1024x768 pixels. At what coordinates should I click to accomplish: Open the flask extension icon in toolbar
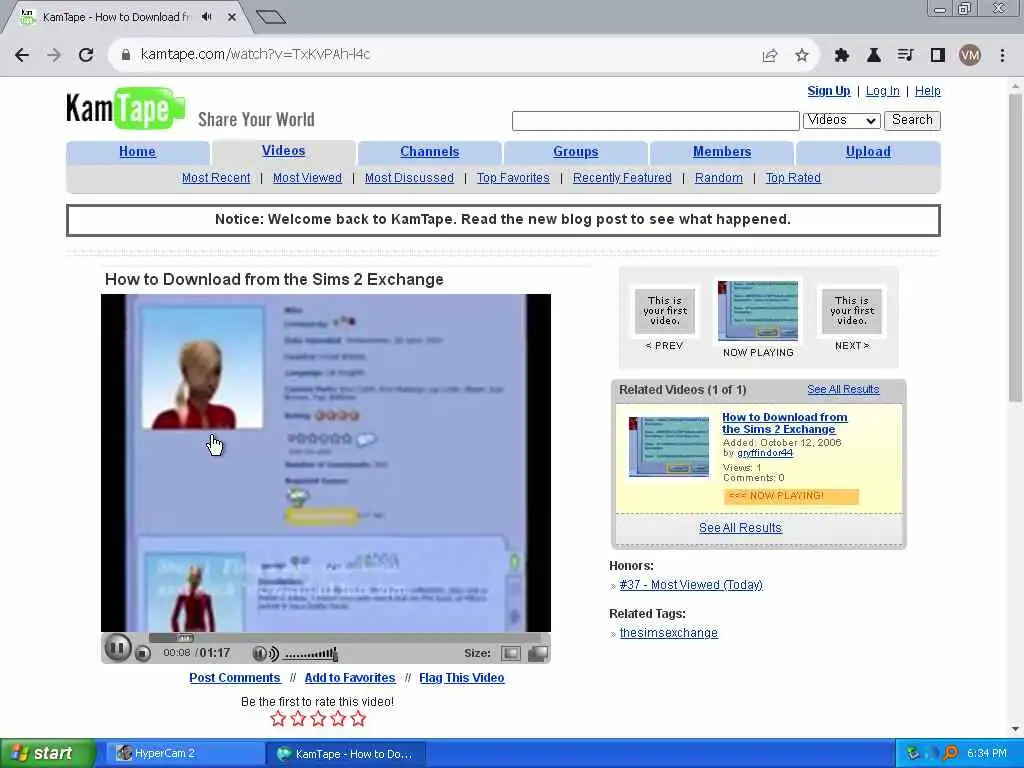point(873,56)
